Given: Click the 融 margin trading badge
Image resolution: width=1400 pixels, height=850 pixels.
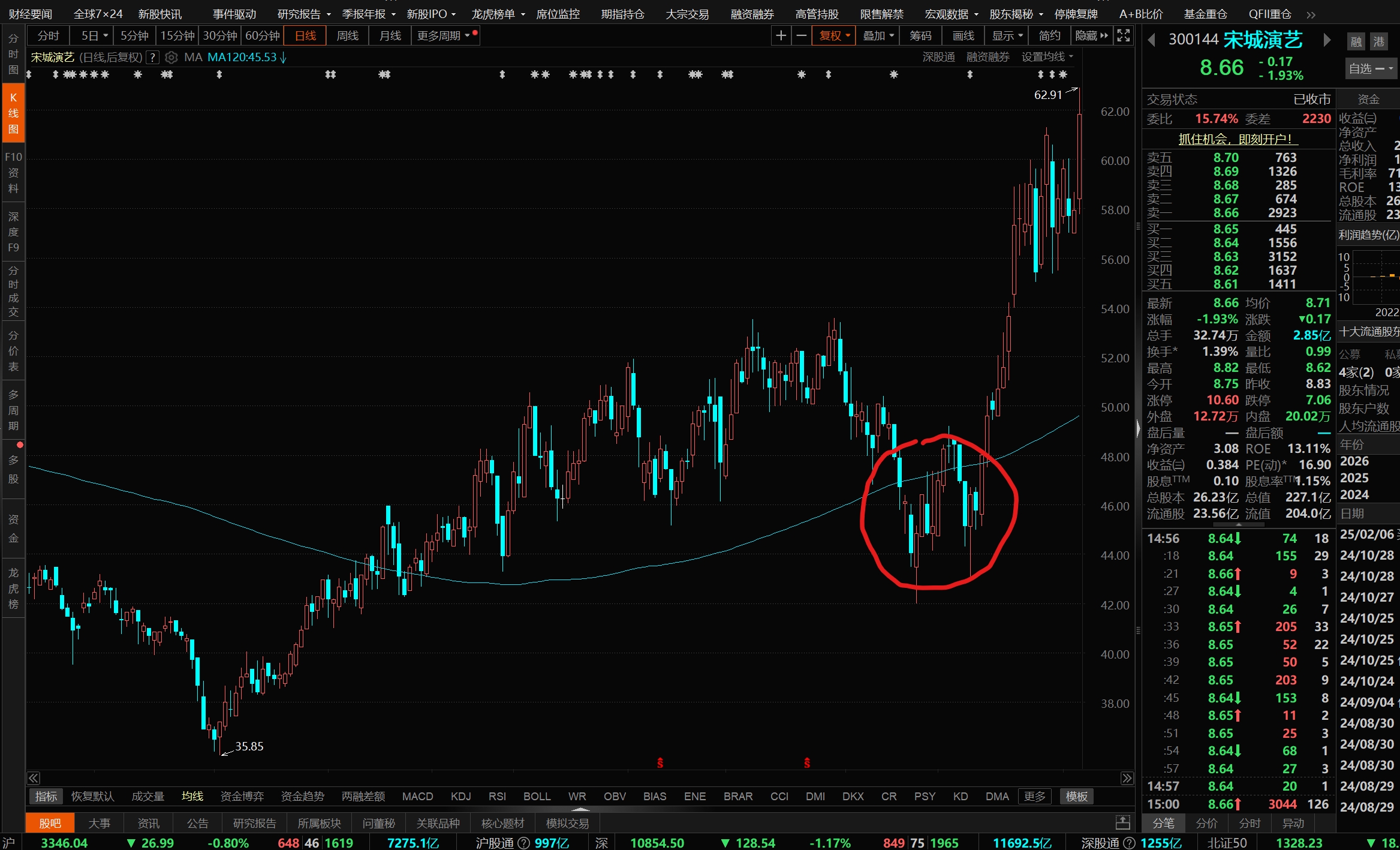Looking at the screenshot, I should [1356, 41].
